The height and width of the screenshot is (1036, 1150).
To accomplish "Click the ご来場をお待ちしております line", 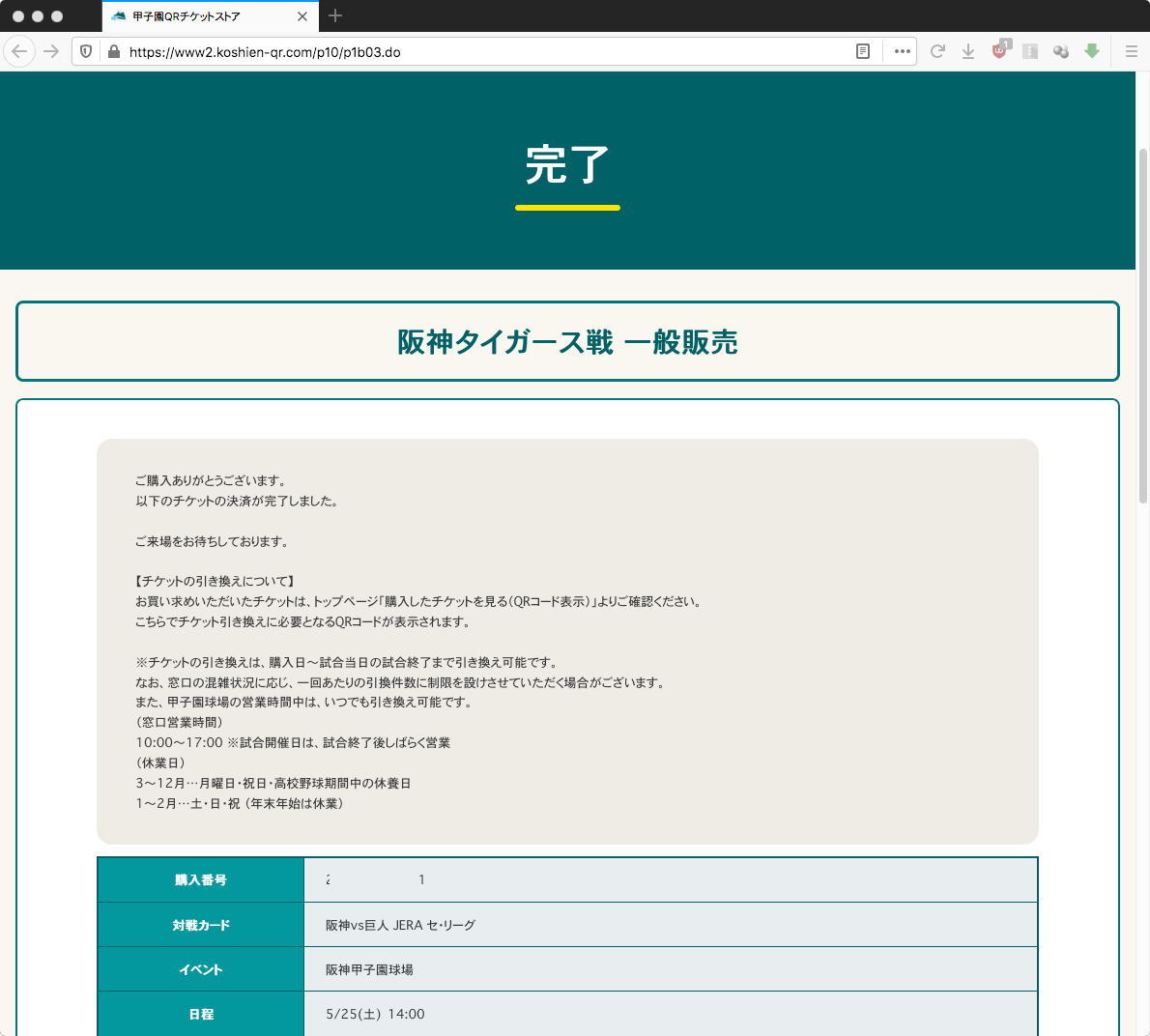I will (214, 542).
